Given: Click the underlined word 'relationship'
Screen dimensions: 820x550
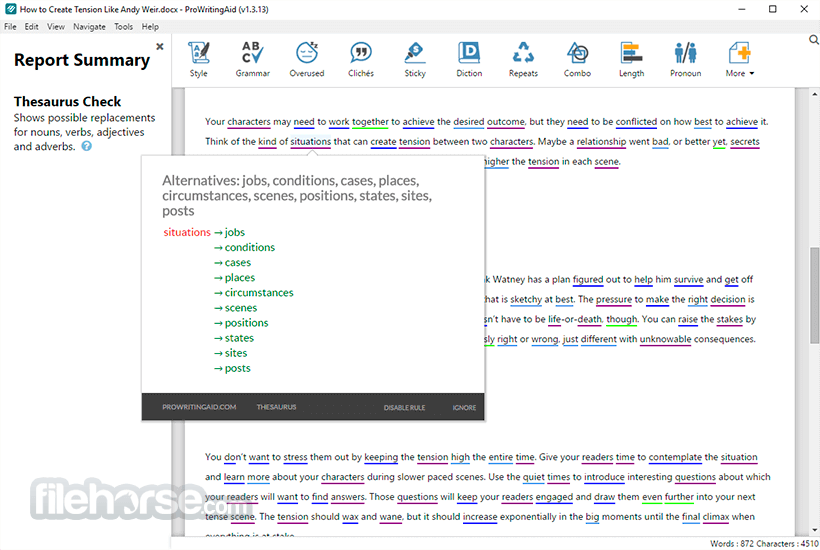Looking at the screenshot, I should click(x=601, y=141).
